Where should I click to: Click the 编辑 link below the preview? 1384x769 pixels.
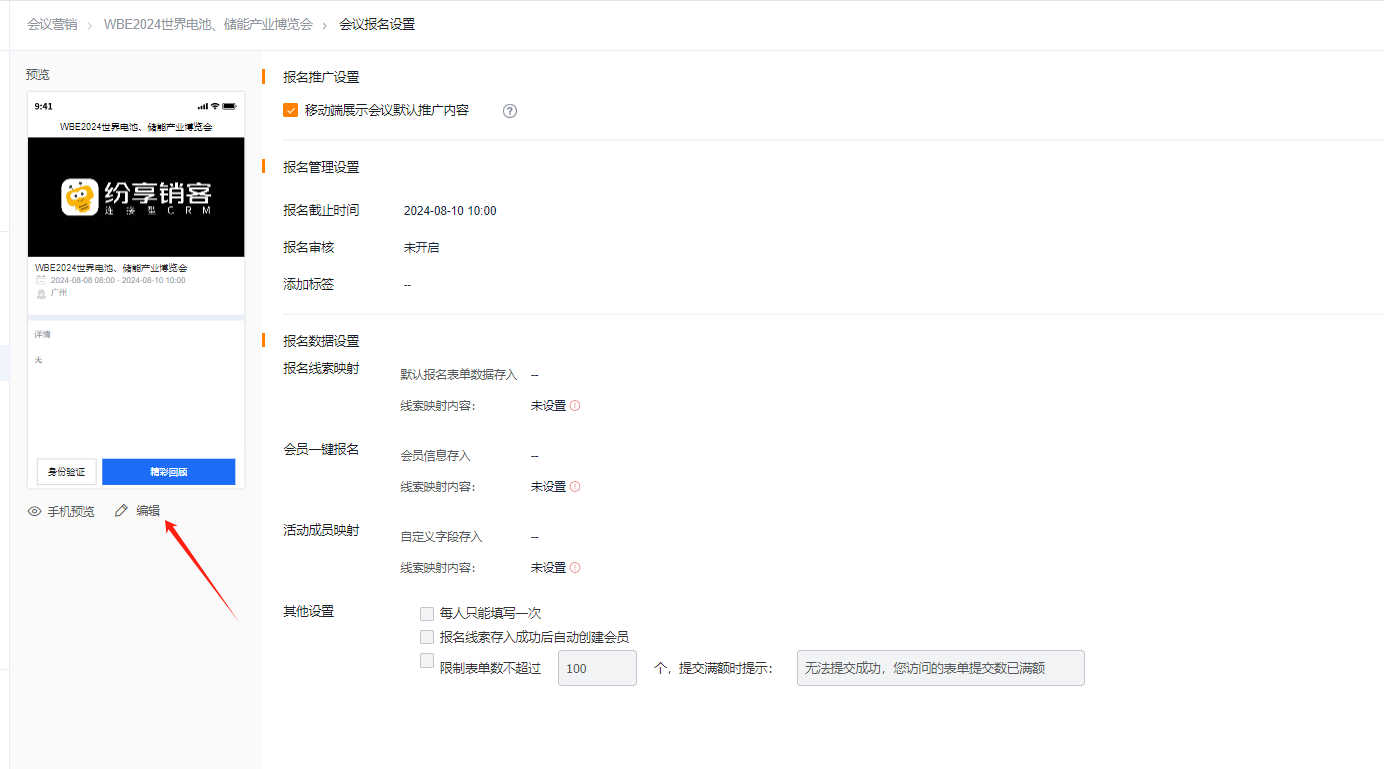point(148,510)
